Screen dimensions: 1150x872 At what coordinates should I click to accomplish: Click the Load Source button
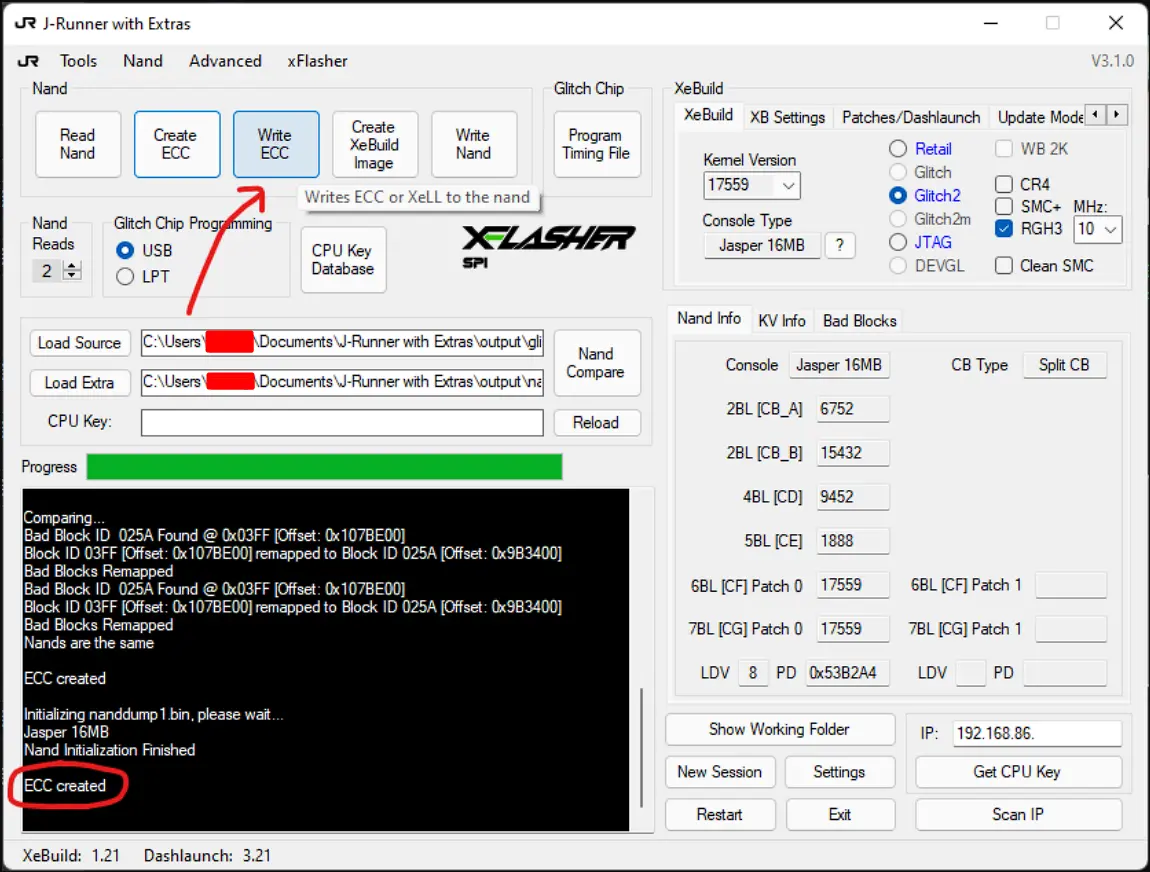pyautogui.click(x=79, y=342)
